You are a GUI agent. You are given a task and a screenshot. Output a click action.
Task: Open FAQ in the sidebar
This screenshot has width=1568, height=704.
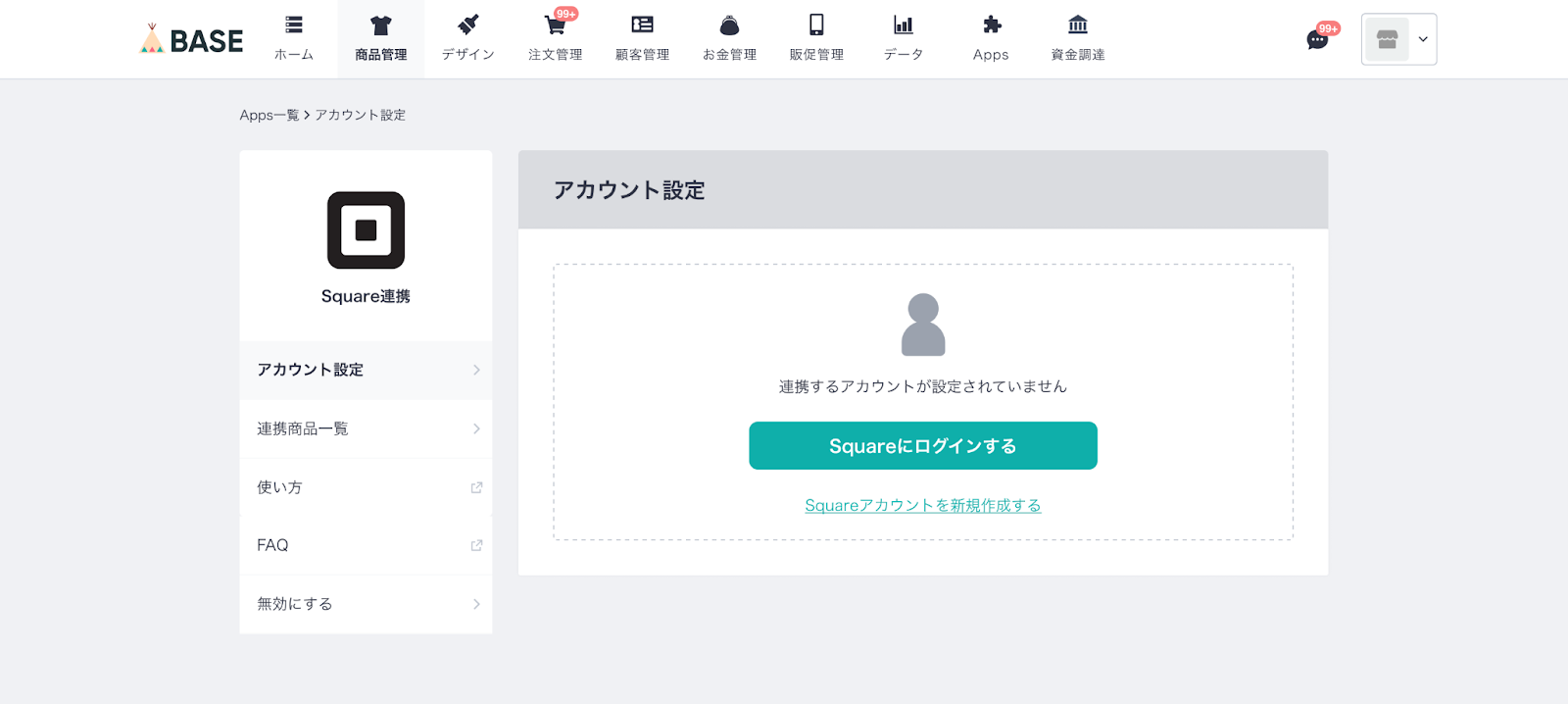point(366,545)
